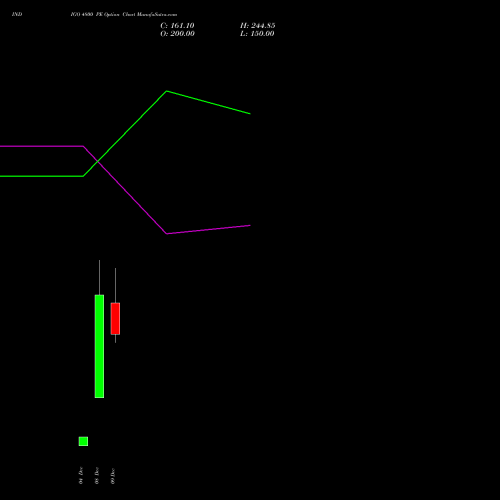Click the option chart title text
The width and height of the screenshot is (500, 500).
pos(124,14)
